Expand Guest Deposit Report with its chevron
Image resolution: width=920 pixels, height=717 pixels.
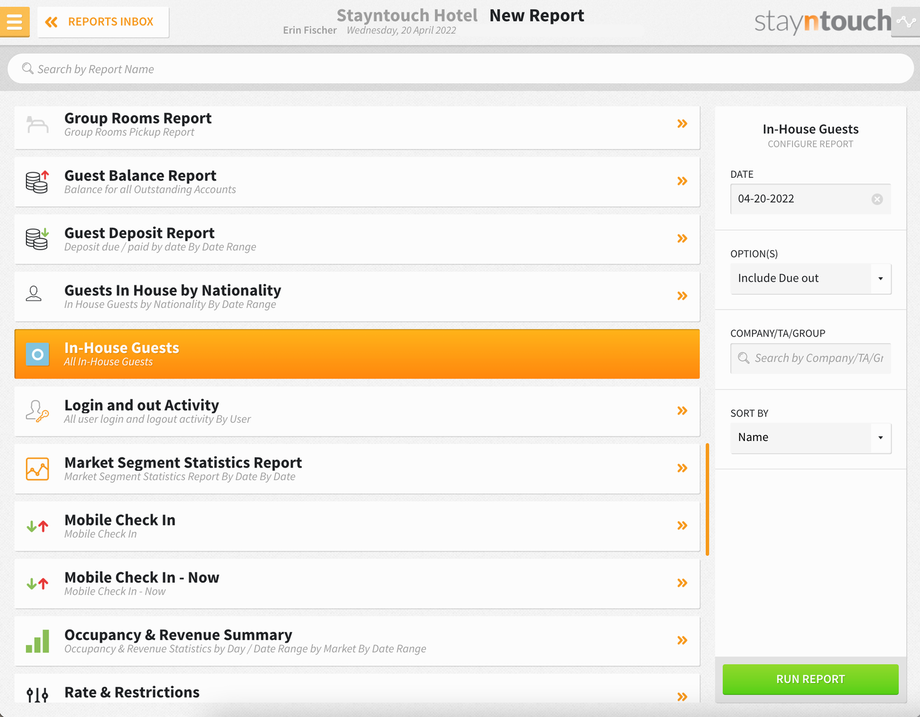click(x=682, y=239)
